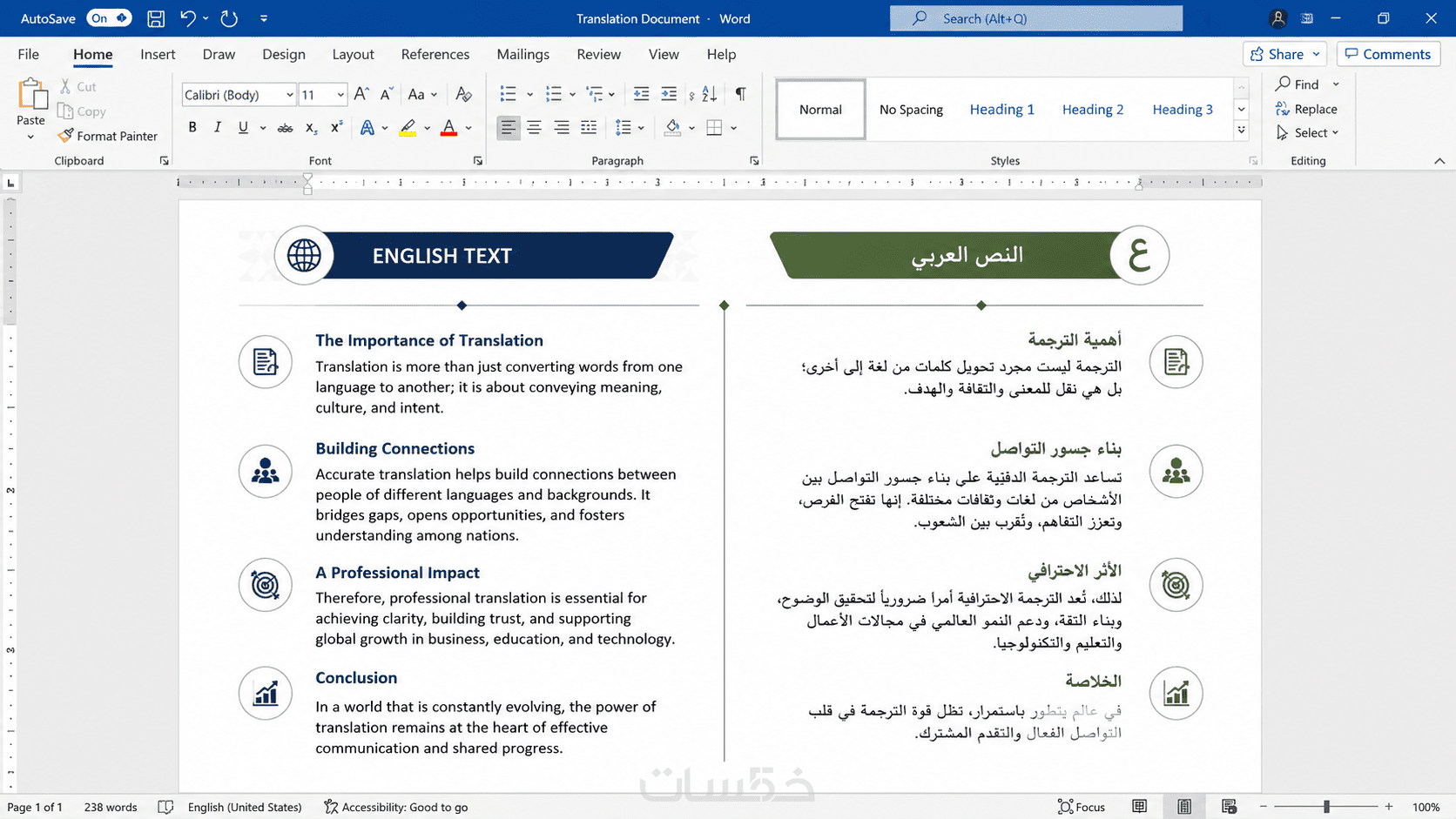
Task: Click the Save disk icon
Action: click(156, 18)
